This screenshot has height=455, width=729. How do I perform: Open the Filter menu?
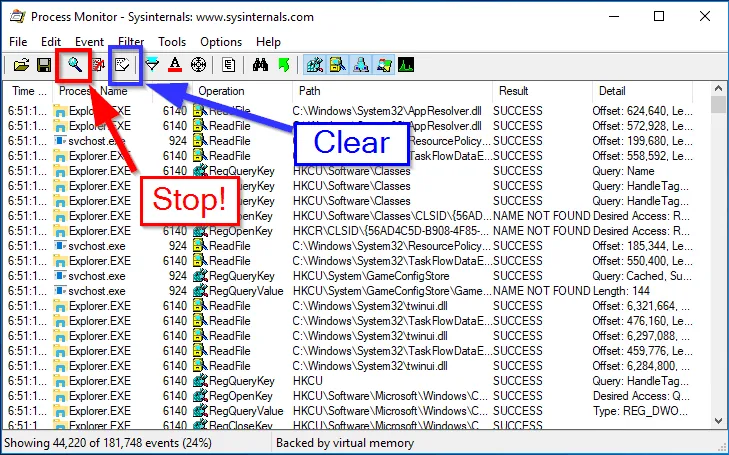click(x=130, y=42)
